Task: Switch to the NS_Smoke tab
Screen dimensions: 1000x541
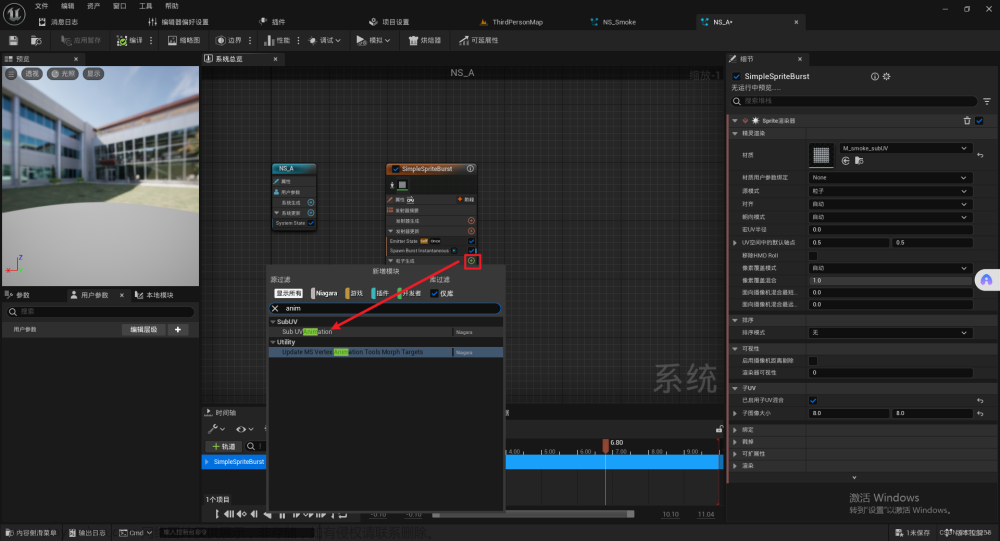Action: click(x=614, y=22)
